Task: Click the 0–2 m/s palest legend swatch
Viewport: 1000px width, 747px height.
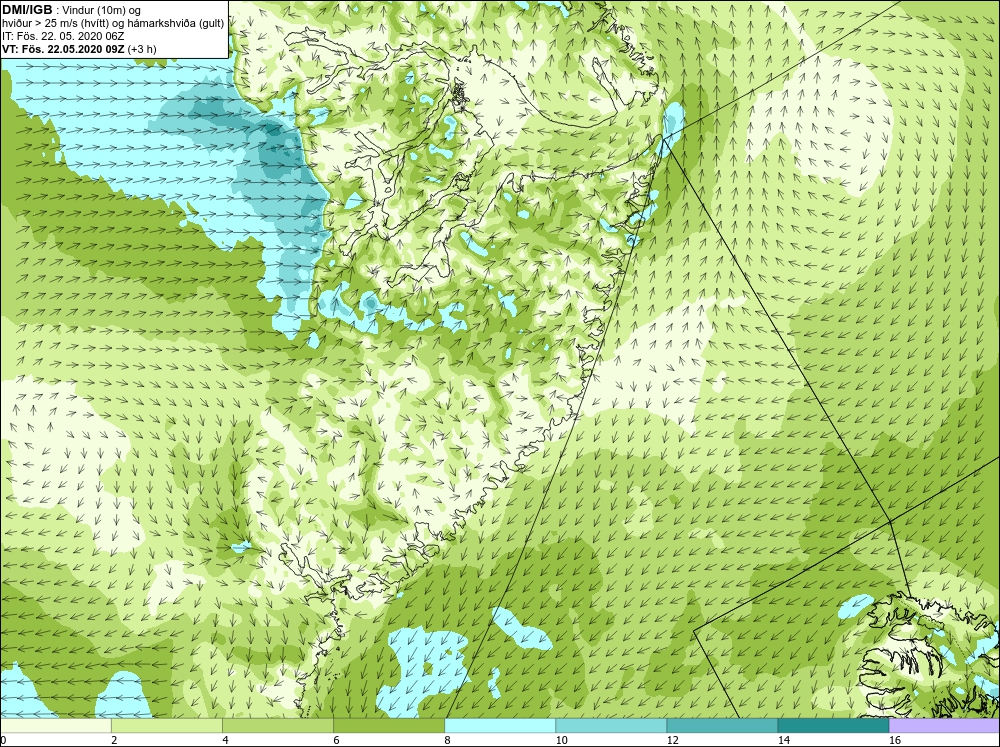Action: click(x=56, y=725)
